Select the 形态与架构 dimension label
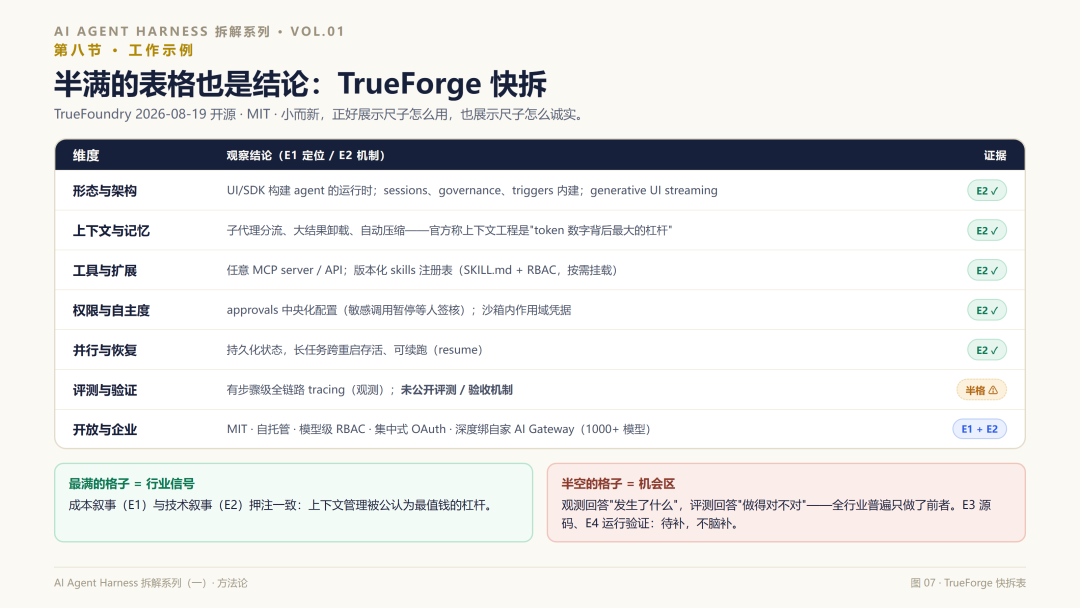This screenshot has height=608, width=1080. 105,191
